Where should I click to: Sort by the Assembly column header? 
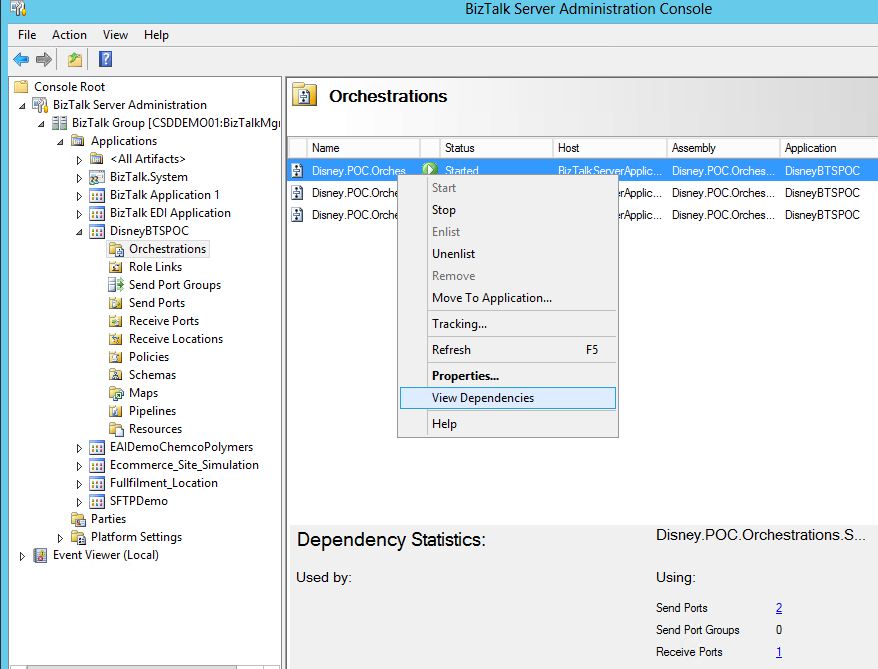pyautogui.click(x=723, y=148)
